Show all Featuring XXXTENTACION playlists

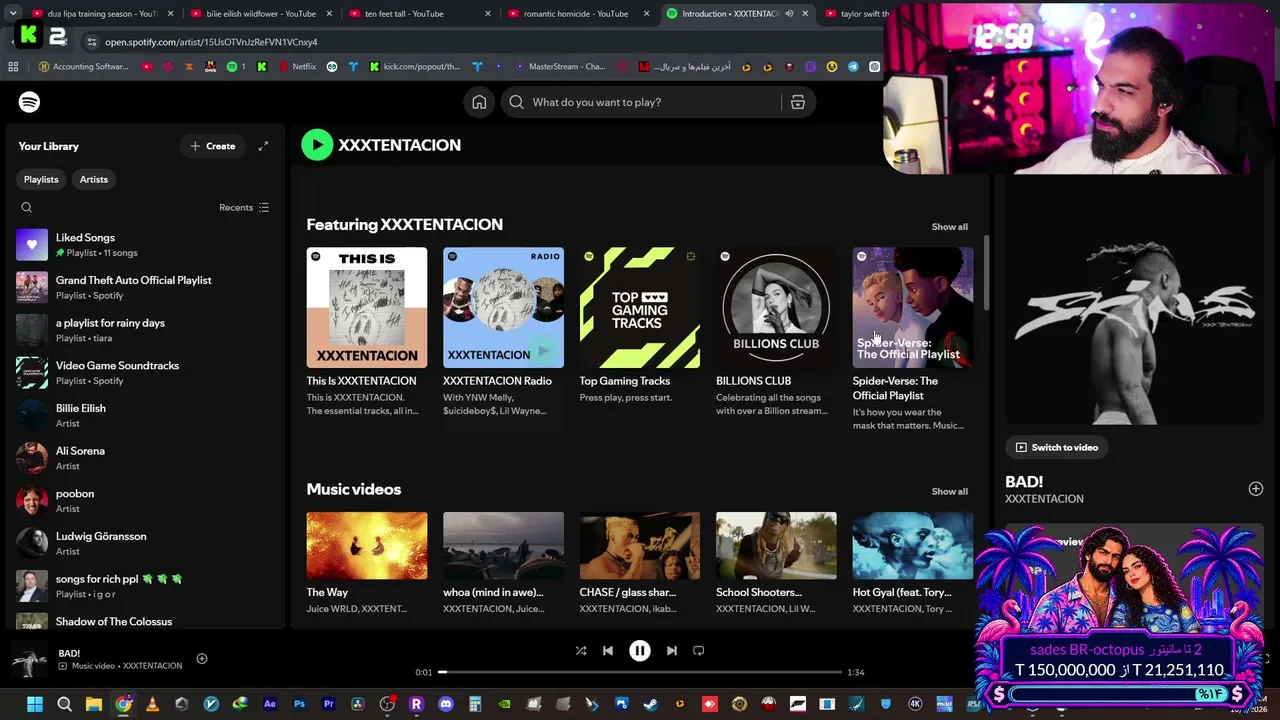pyautogui.click(x=950, y=227)
